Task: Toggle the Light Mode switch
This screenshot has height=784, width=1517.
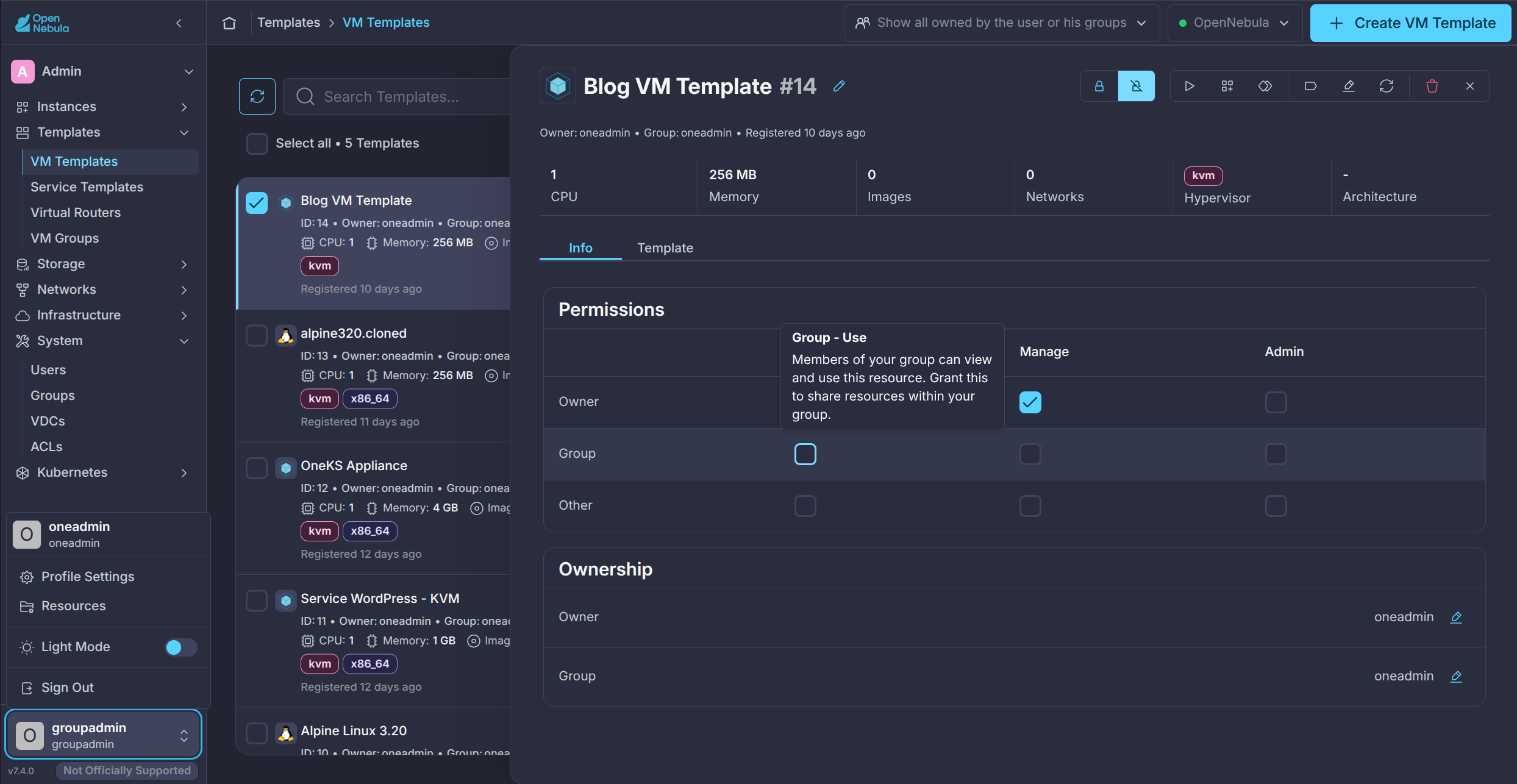Action: (x=180, y=647)
